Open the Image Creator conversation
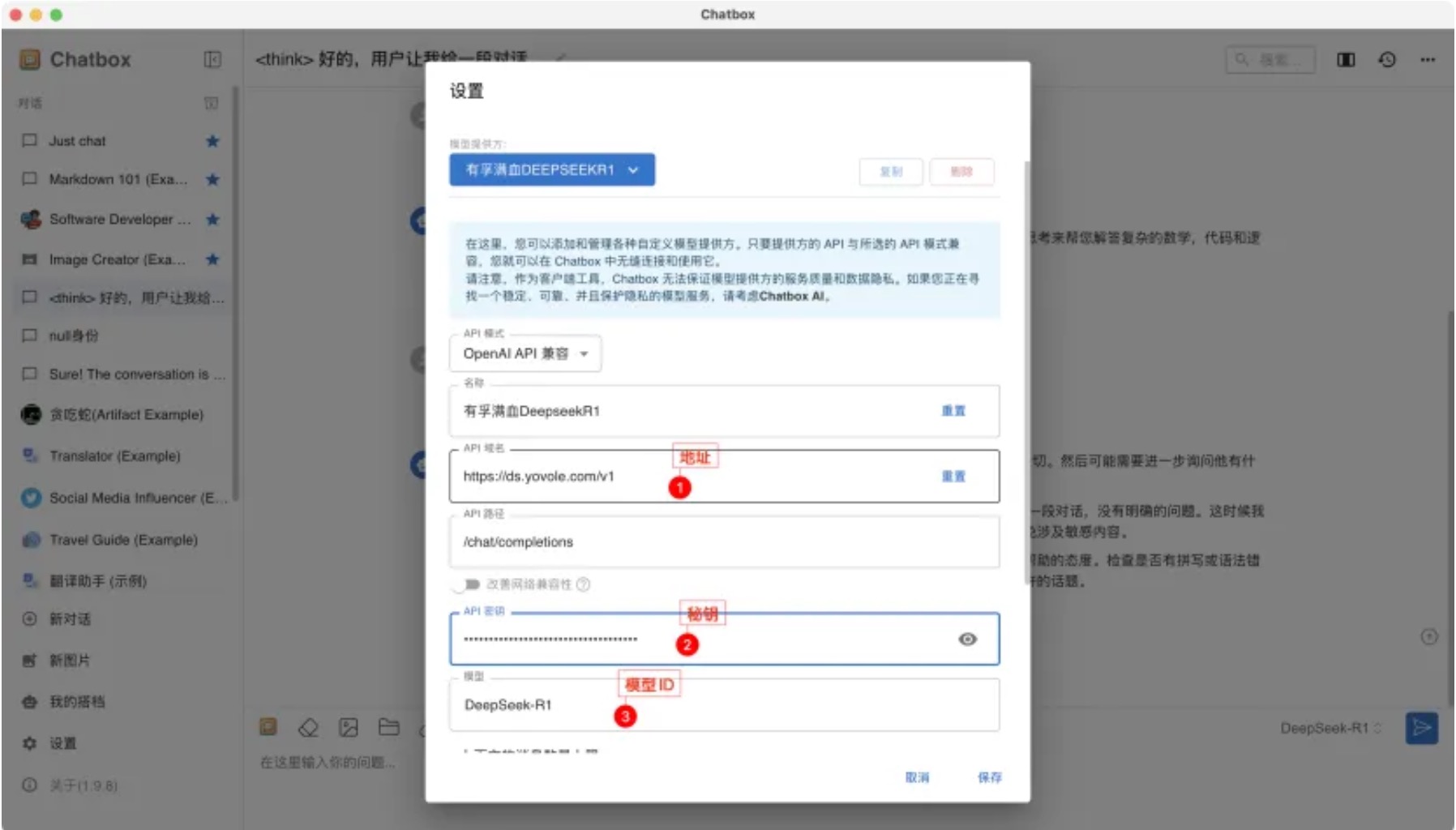The height and width of the screenshot is (830, 1456). pos(122,259)
